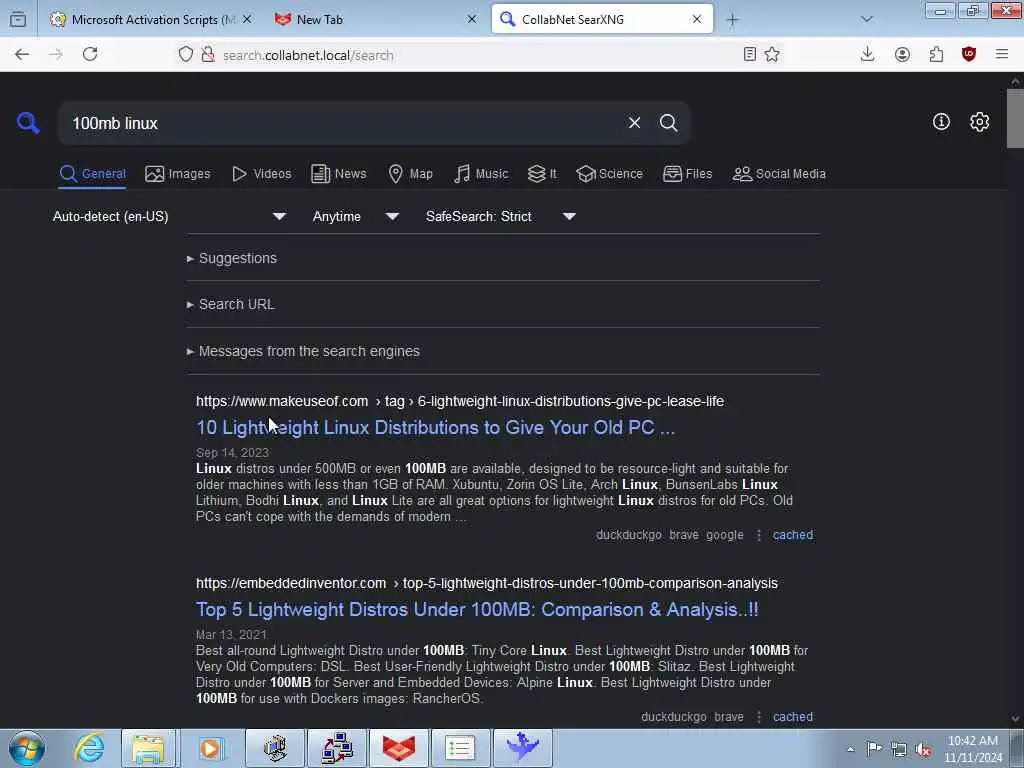
Task: Bookmark this page with star icon
Action: pos(772,55)
